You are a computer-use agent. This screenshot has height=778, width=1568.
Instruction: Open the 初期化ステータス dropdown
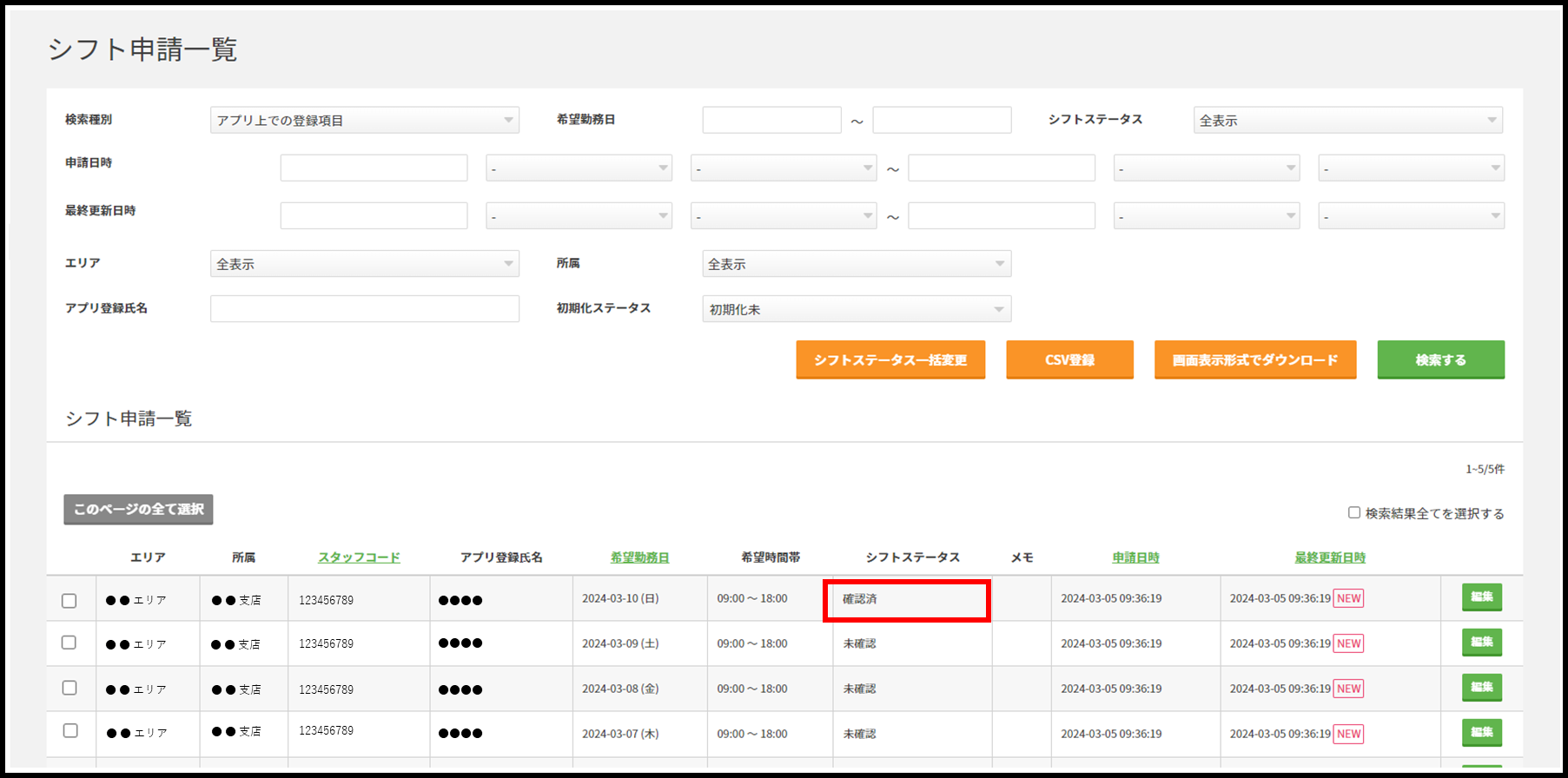856,309
